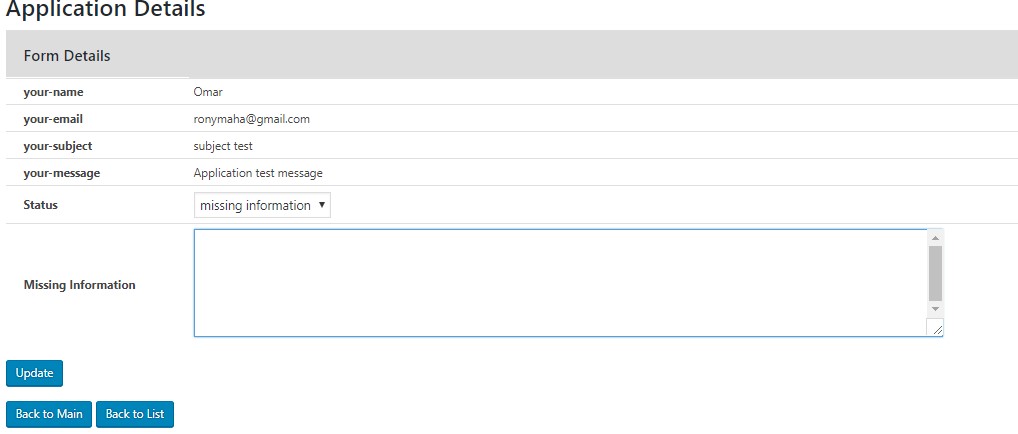This screenshot has width=1018, height=434.
Task: Click the textarea scrollbar thumb
Action: coord(935,273)
